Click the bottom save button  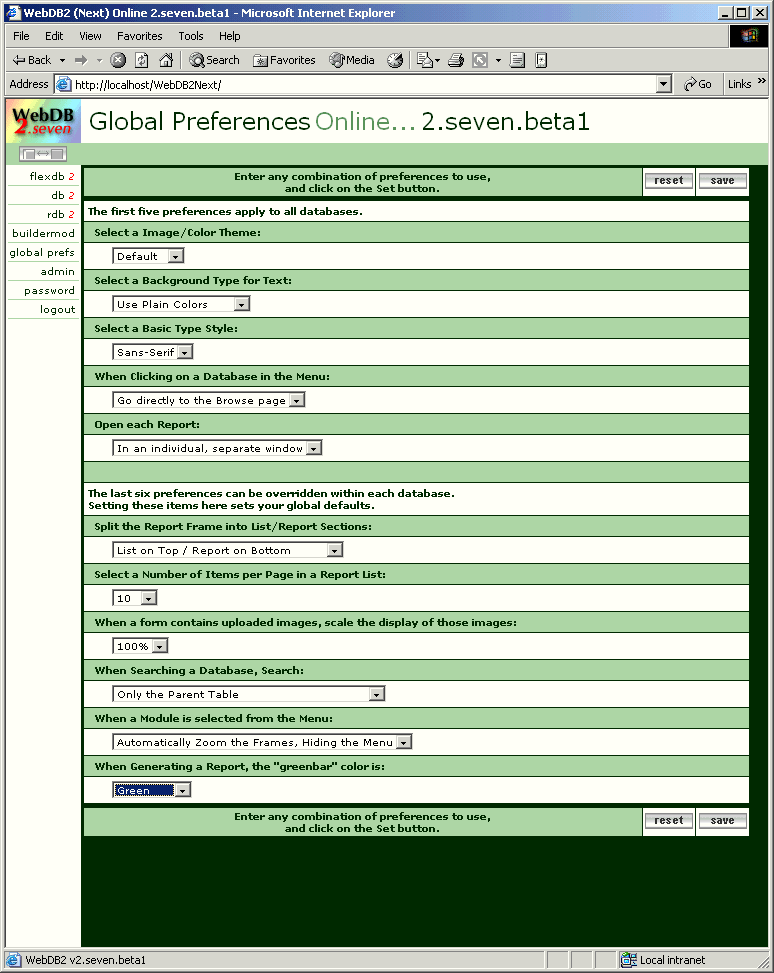(x=722, y=820)
